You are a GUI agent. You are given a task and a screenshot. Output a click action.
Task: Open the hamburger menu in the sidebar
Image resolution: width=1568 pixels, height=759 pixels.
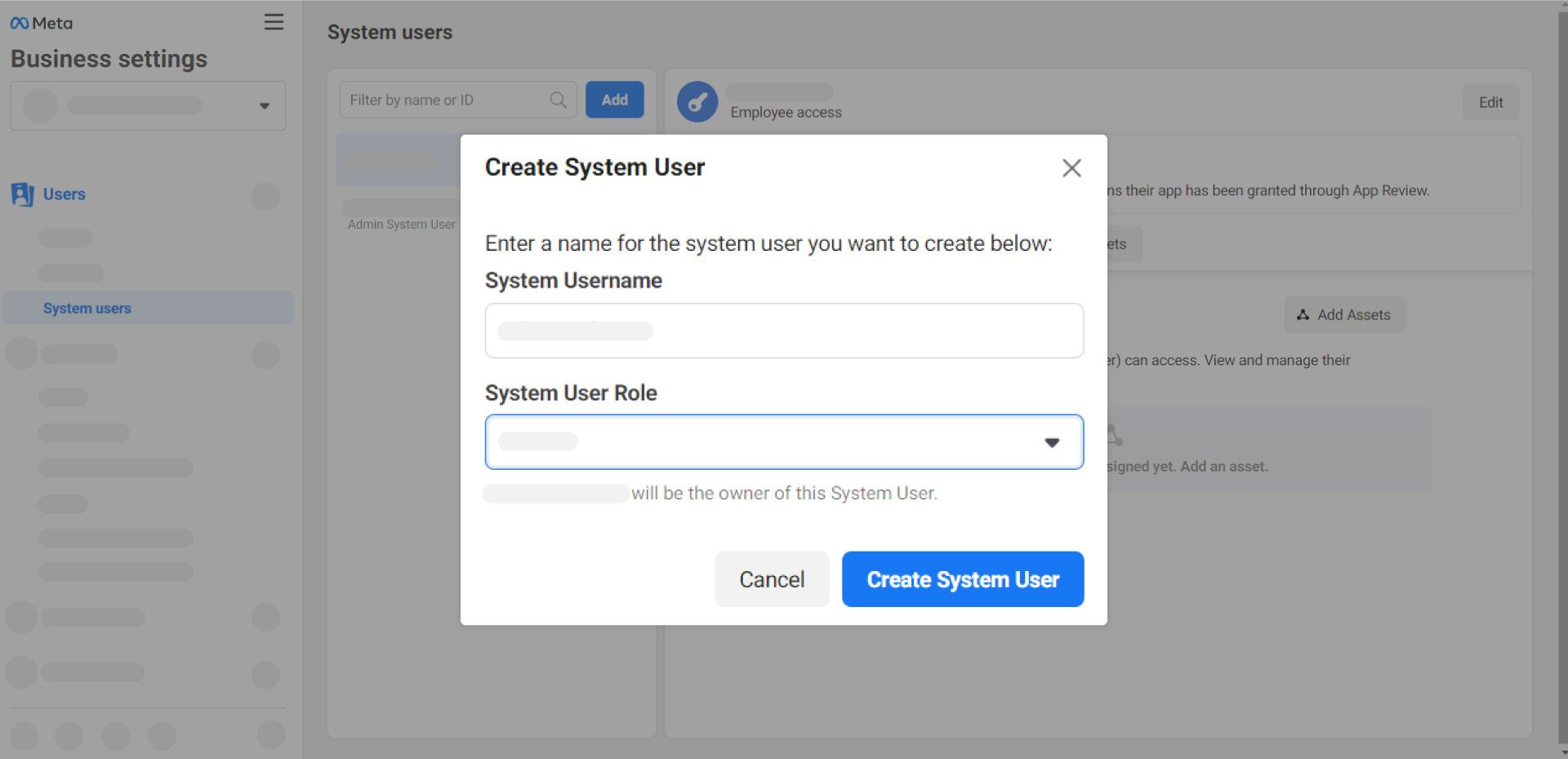[x=274, y=22]
